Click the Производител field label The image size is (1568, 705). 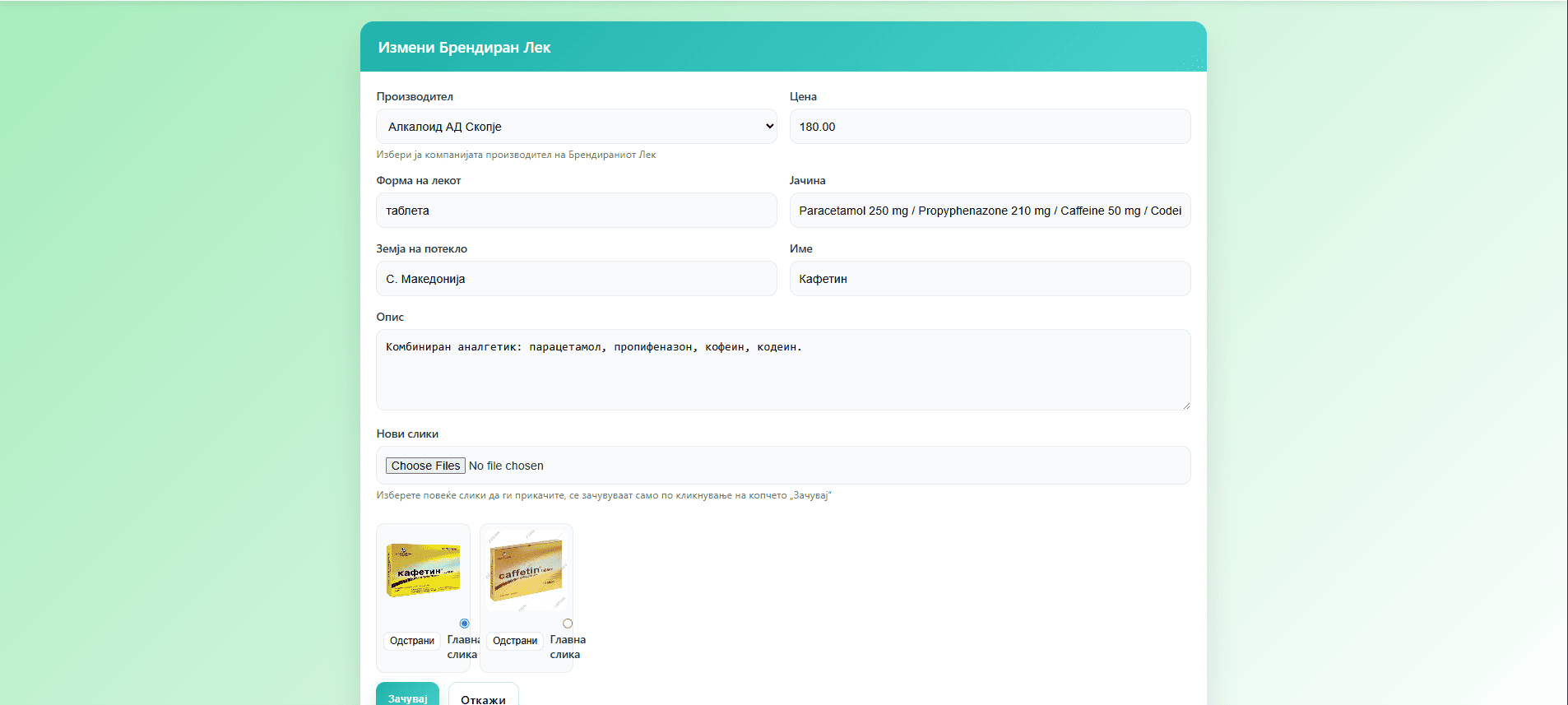pos(415,97)
